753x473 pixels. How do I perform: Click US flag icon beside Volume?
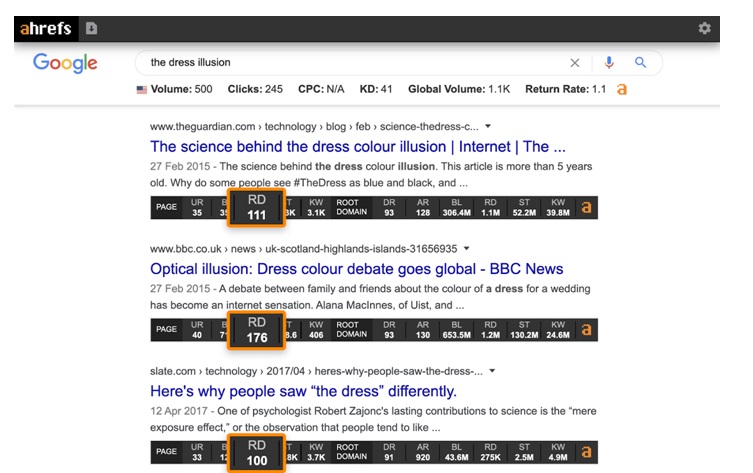click(142, 90)
